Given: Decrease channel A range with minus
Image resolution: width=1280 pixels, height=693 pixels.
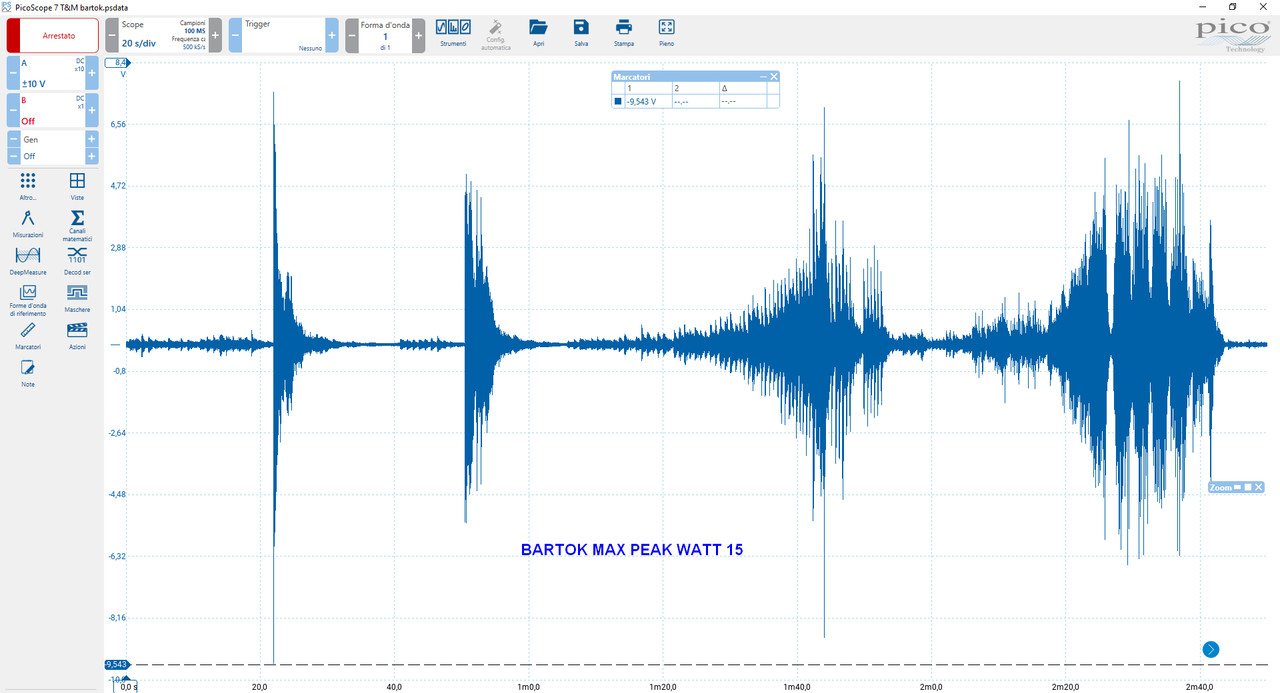Looking at the screenshot, I should coord(13,73).
